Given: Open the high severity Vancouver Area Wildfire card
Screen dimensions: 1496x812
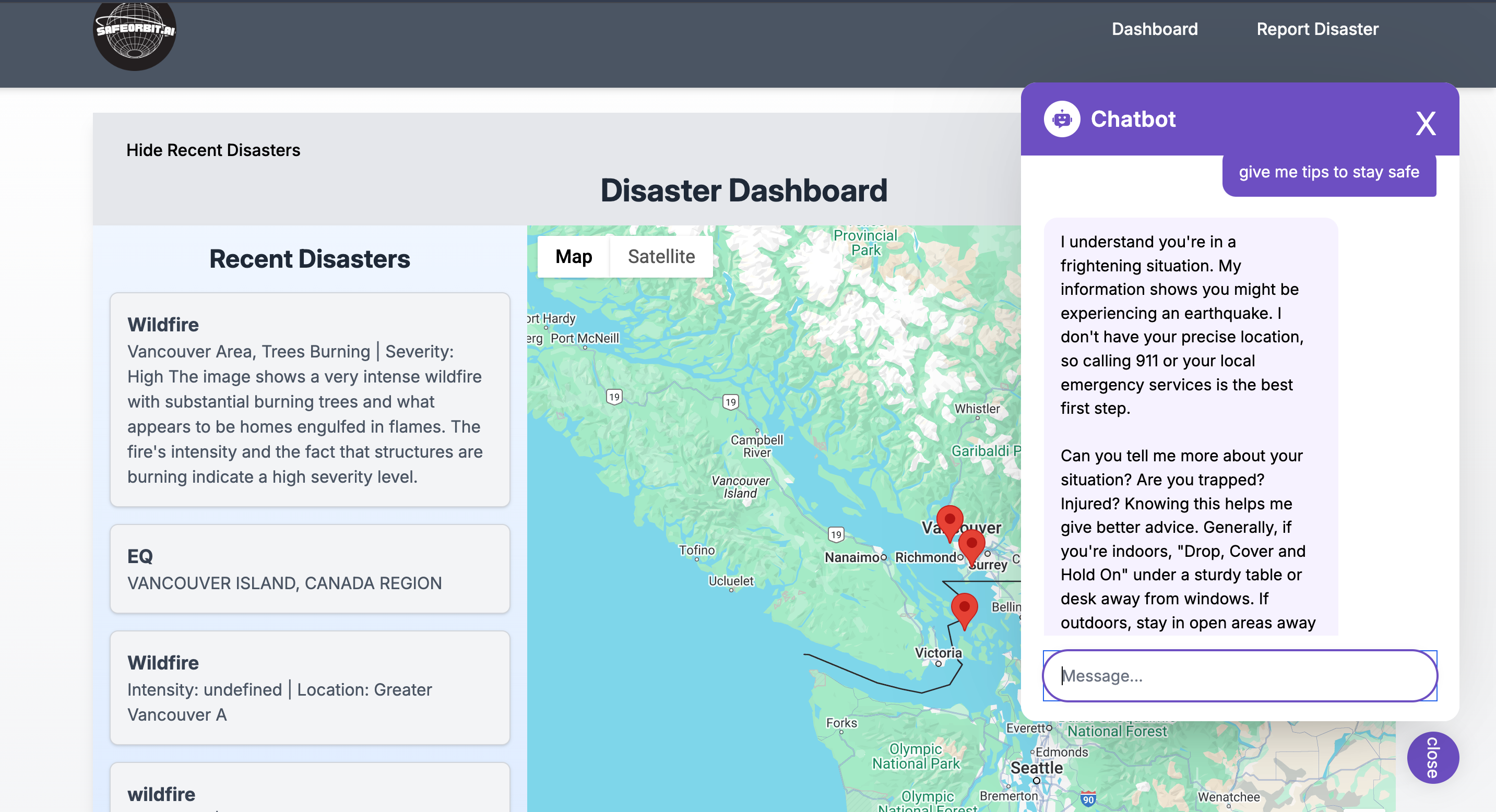Looking at the screenshot, I should 310,399.
